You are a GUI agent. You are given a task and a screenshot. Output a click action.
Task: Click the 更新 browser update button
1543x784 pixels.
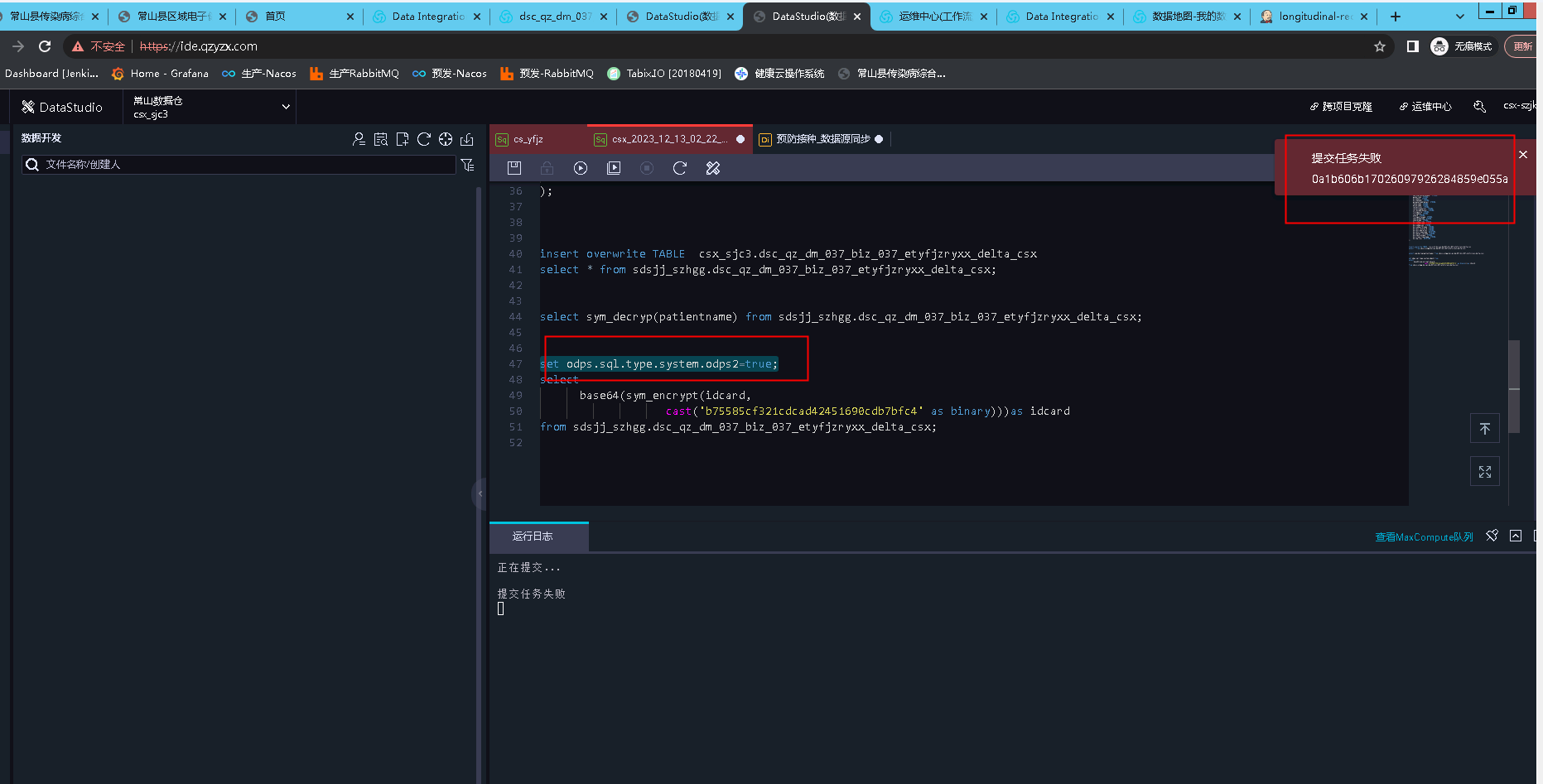tap(1522, 46)
